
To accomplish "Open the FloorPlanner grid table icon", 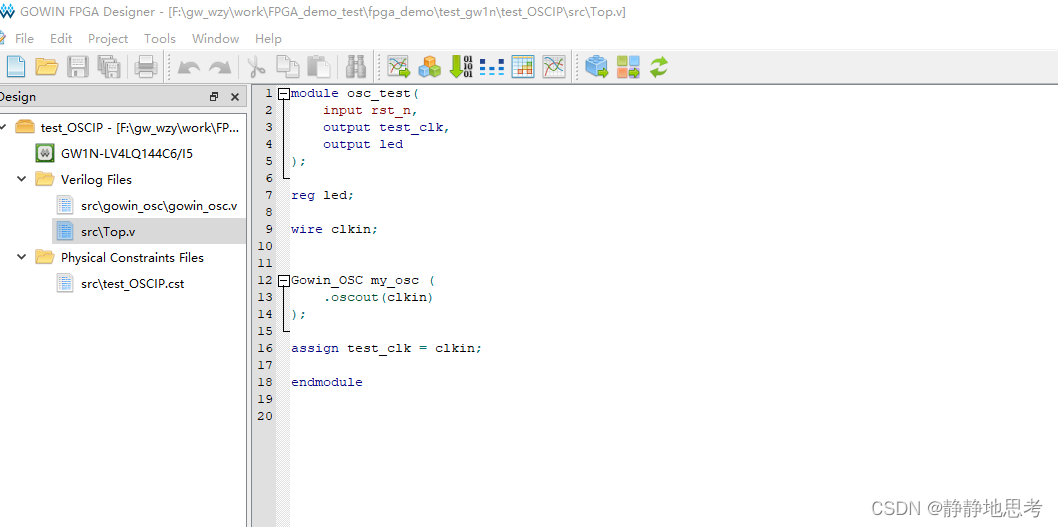I will tap(523, 66).
